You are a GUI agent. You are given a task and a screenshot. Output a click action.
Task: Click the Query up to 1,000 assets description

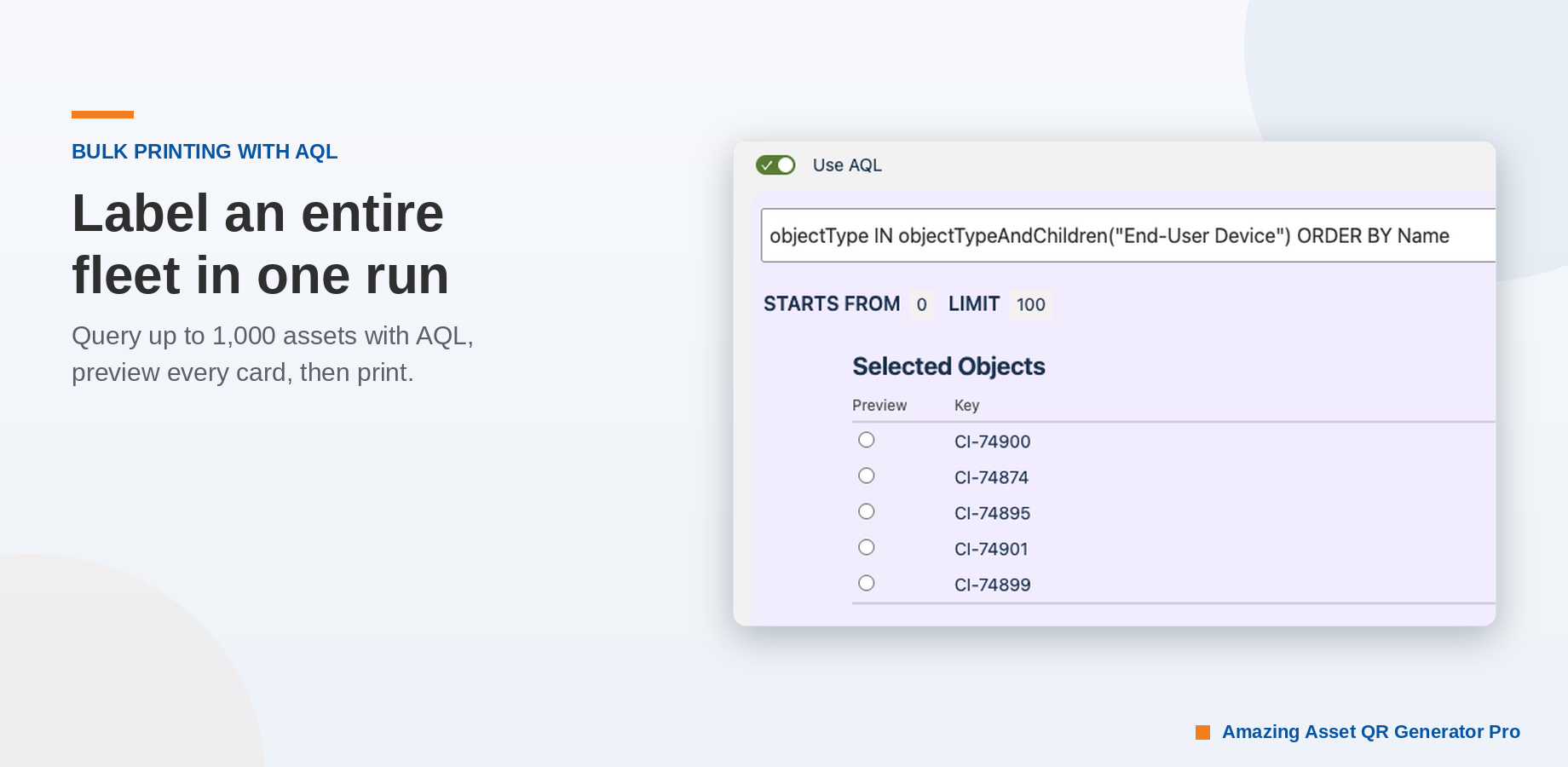273,354
